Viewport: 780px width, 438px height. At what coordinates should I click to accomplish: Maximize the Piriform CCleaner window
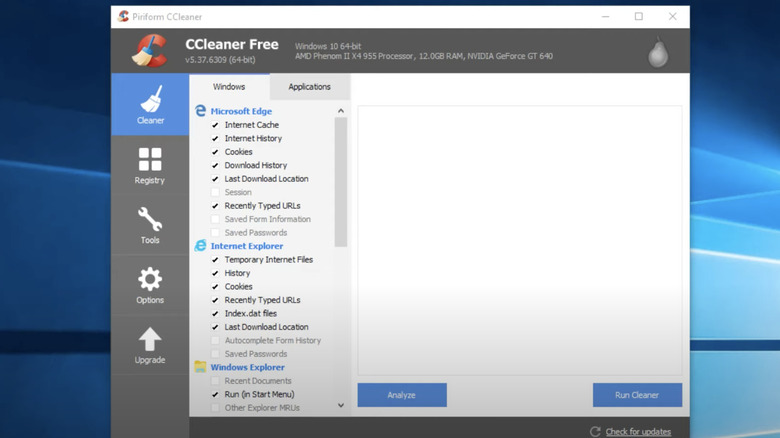(x=639, y=16)
